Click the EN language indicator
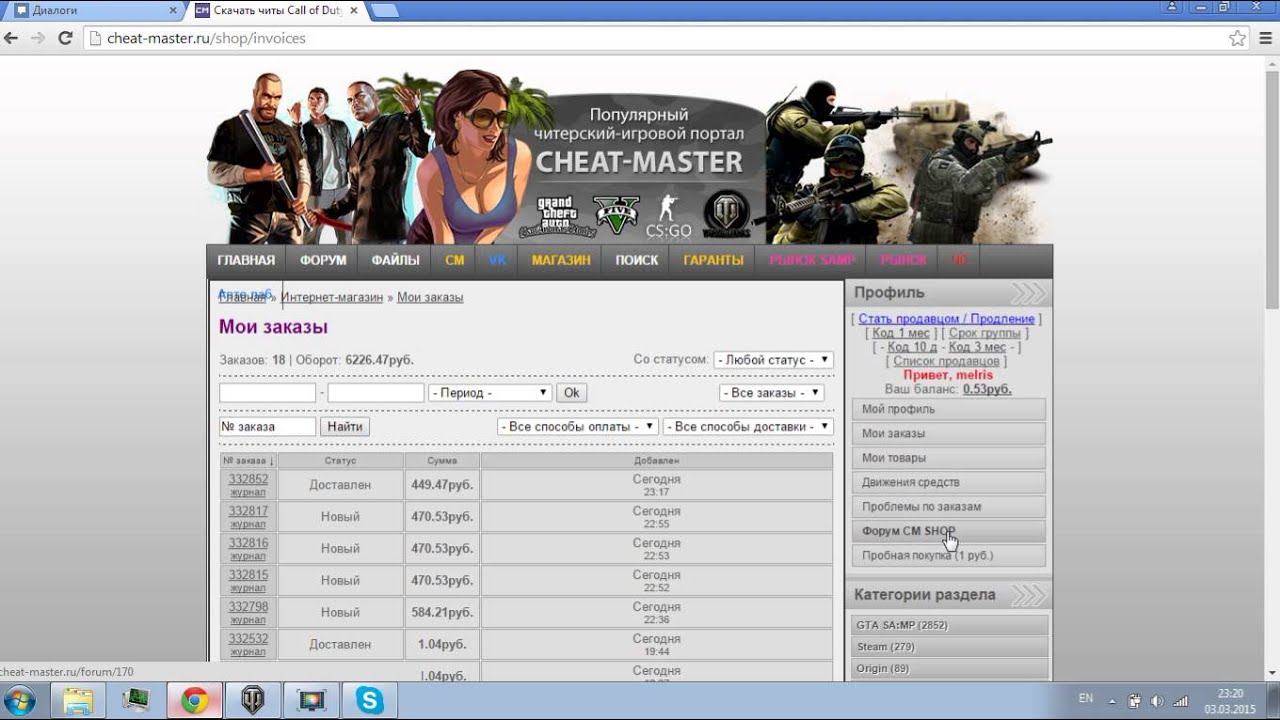 (1086, 697)
